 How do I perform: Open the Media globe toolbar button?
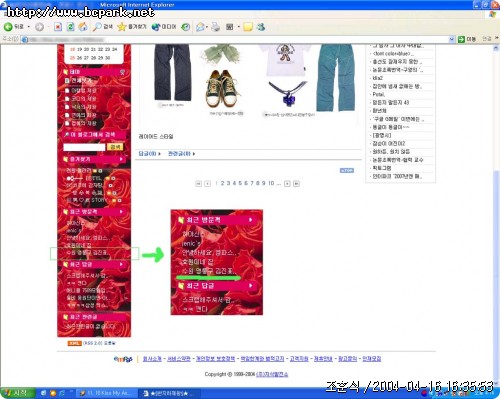[x=163, y=27]
